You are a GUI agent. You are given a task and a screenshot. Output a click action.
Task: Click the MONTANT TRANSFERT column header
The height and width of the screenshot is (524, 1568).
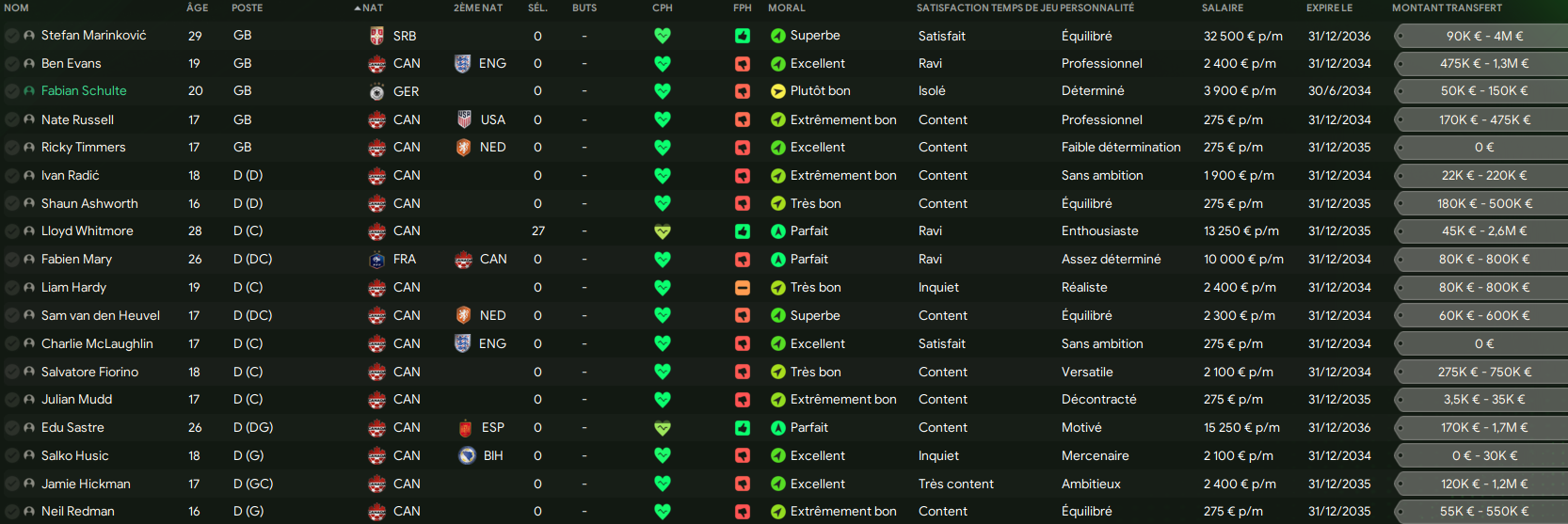[1447, 8]
